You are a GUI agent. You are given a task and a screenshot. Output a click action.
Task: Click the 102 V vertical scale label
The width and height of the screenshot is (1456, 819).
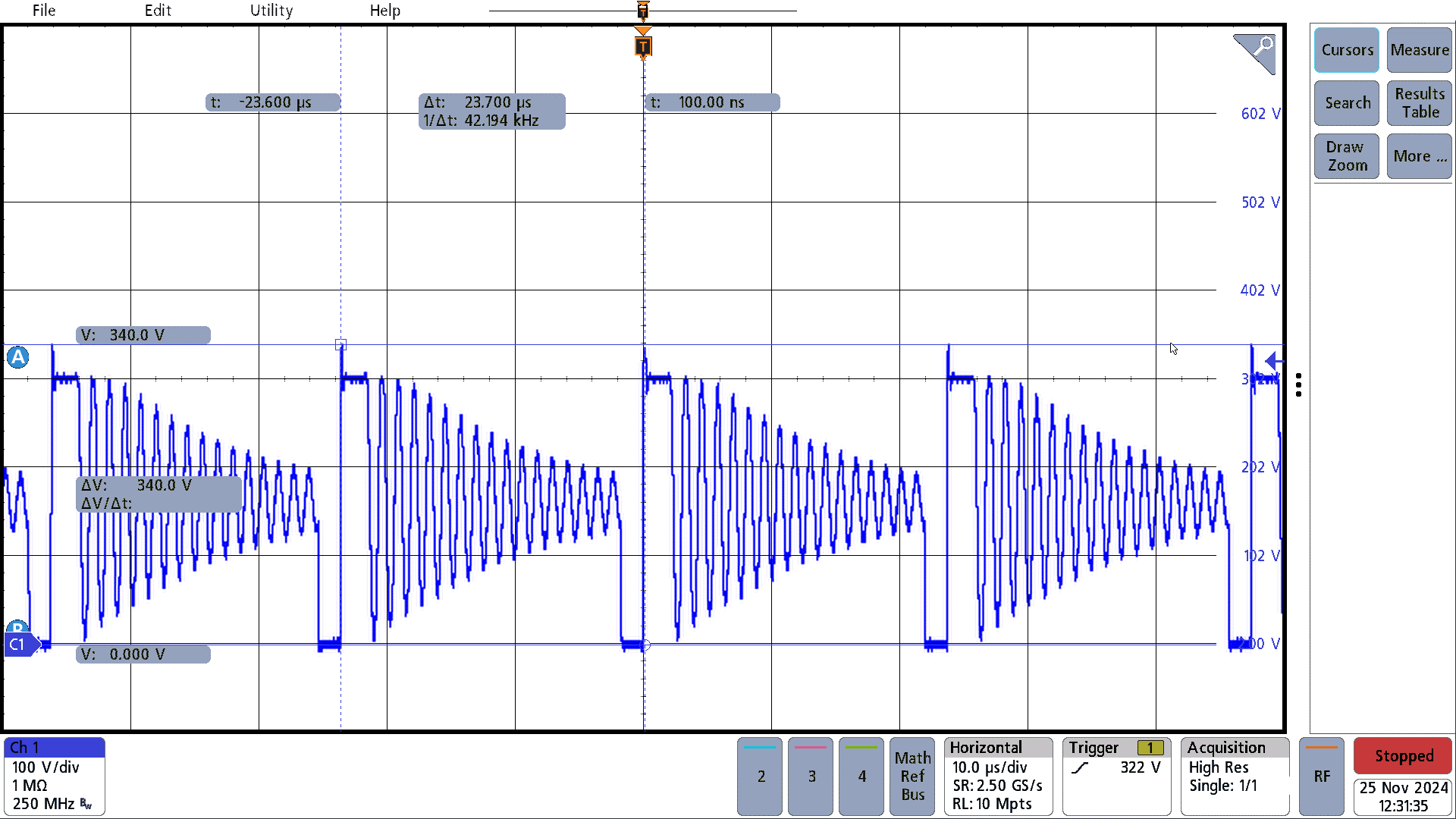tap(1262, 556)
